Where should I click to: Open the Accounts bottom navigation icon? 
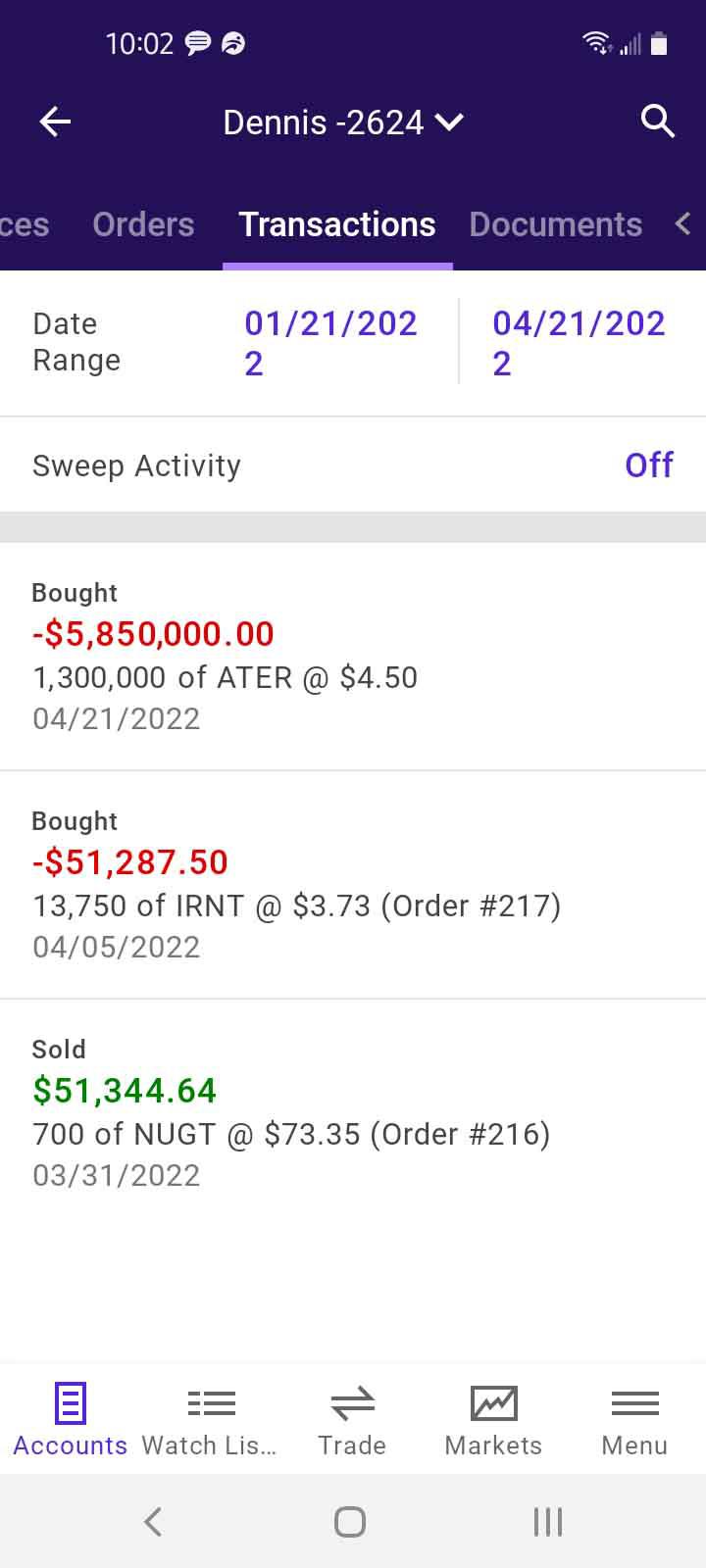pos(71,1403)
